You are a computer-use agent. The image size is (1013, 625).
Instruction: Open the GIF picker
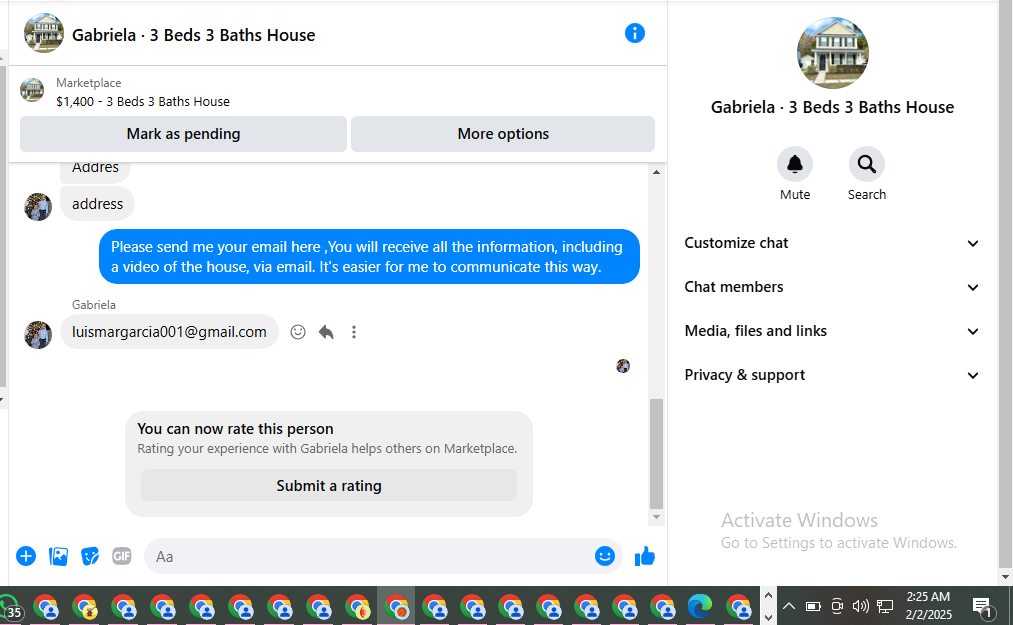click(x=121, y=556)
